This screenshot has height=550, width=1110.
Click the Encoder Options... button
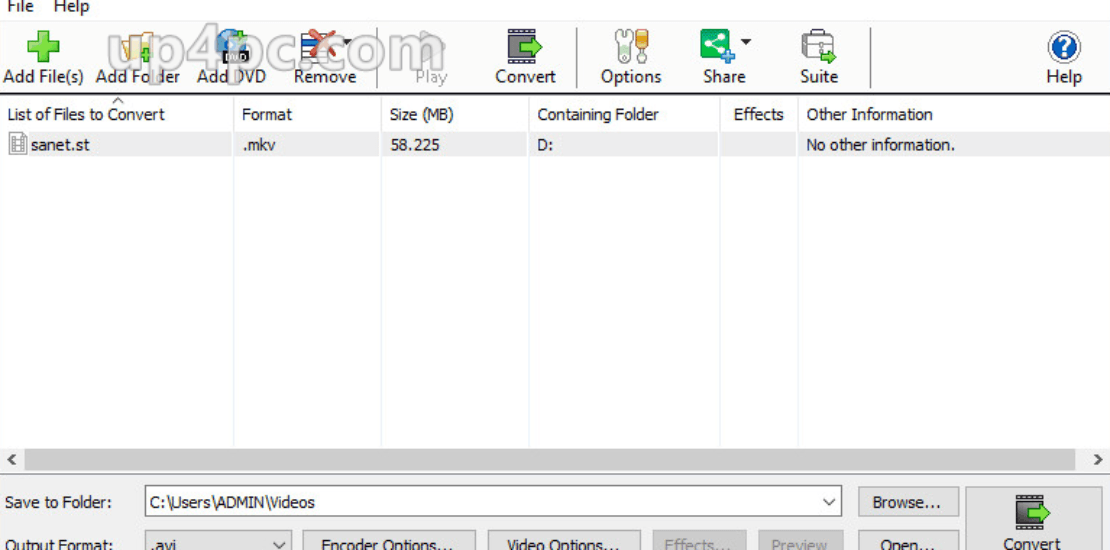[x=389, y=542]
